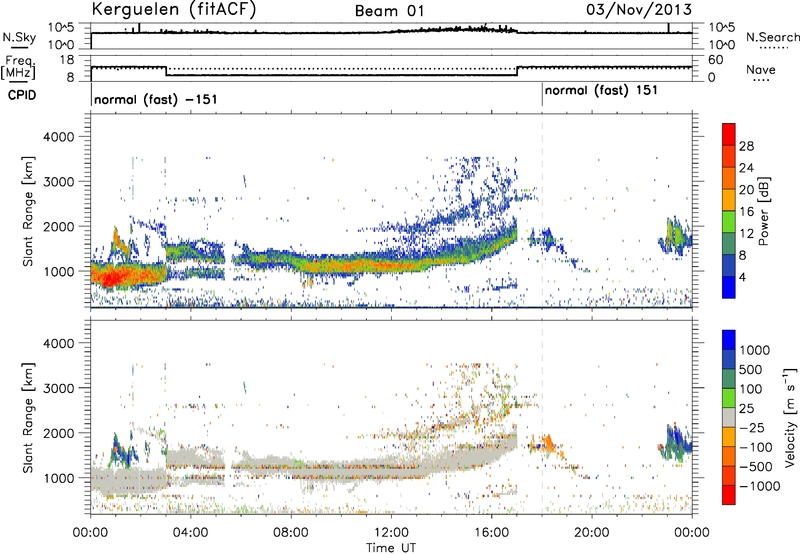Click the '18' frequency axis tick
Screen dimensions: 800x554
[66, 60]
